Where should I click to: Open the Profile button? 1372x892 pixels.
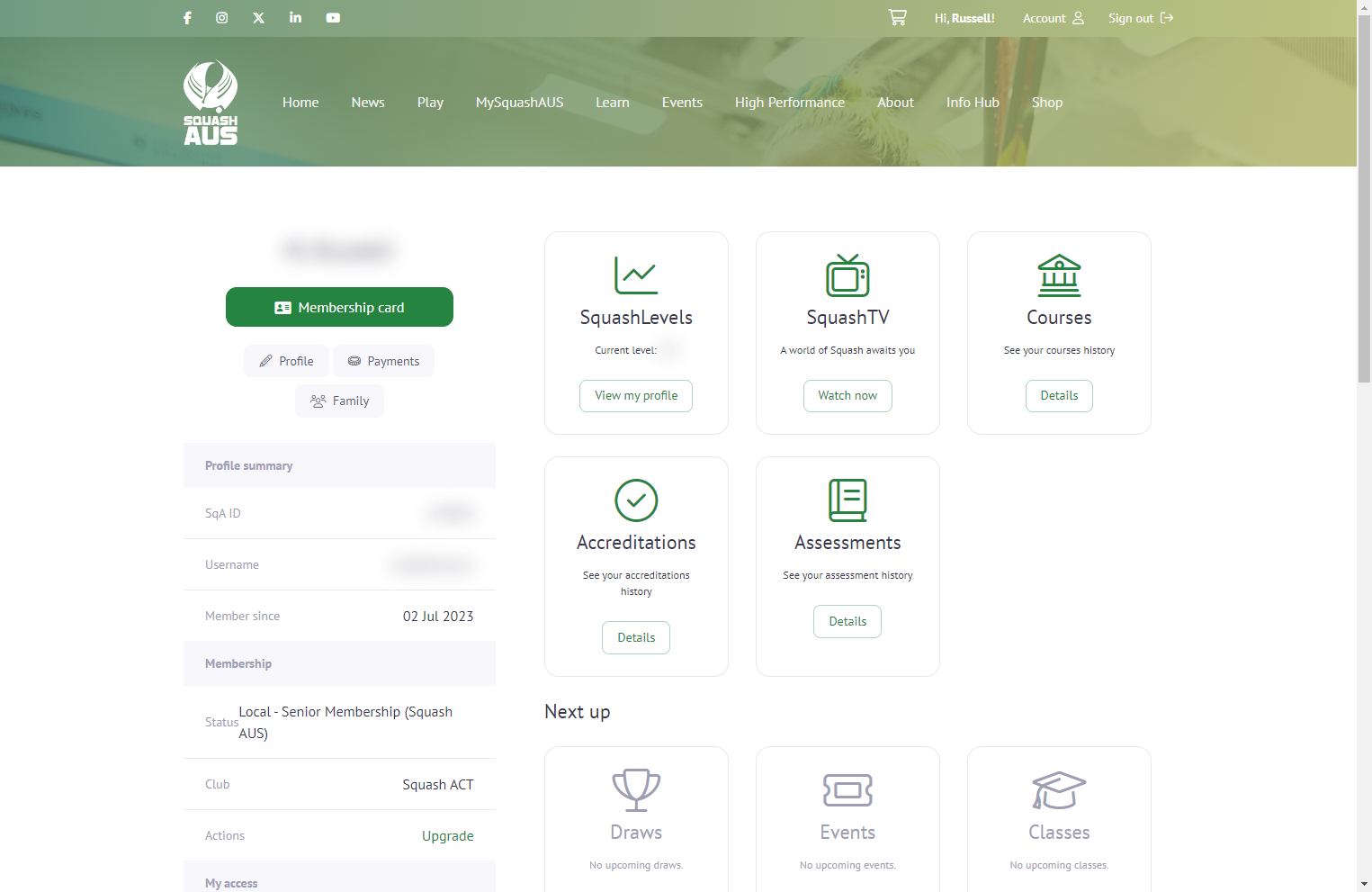(286, 361)
